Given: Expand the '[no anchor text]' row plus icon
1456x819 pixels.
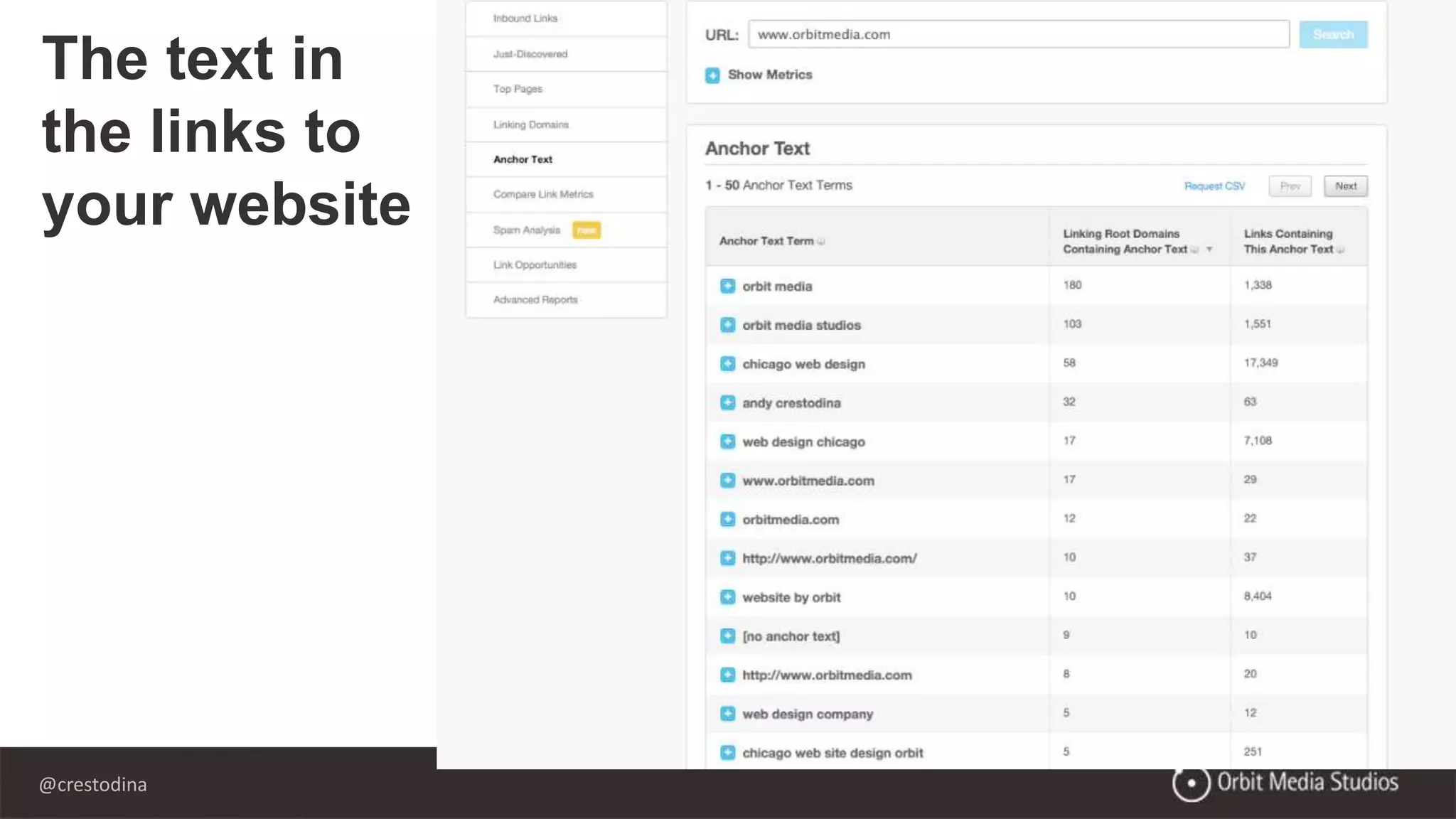Looking at the screenshot, I should click(727, 636).
